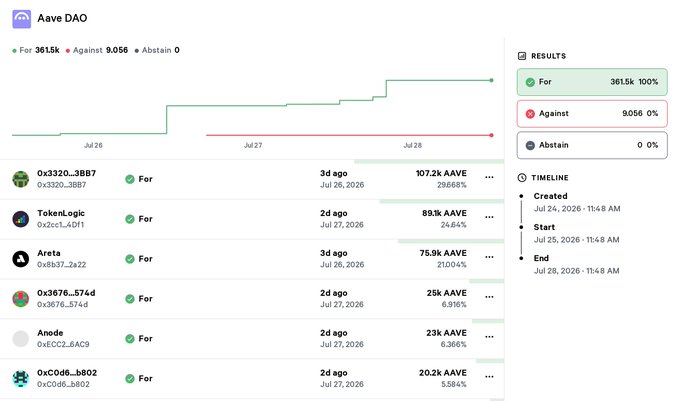Image resolution: width=680 pixels, height=401 pixels.
Task: Click the gray minus icon in Abstain result
Action: click(530, 145)
